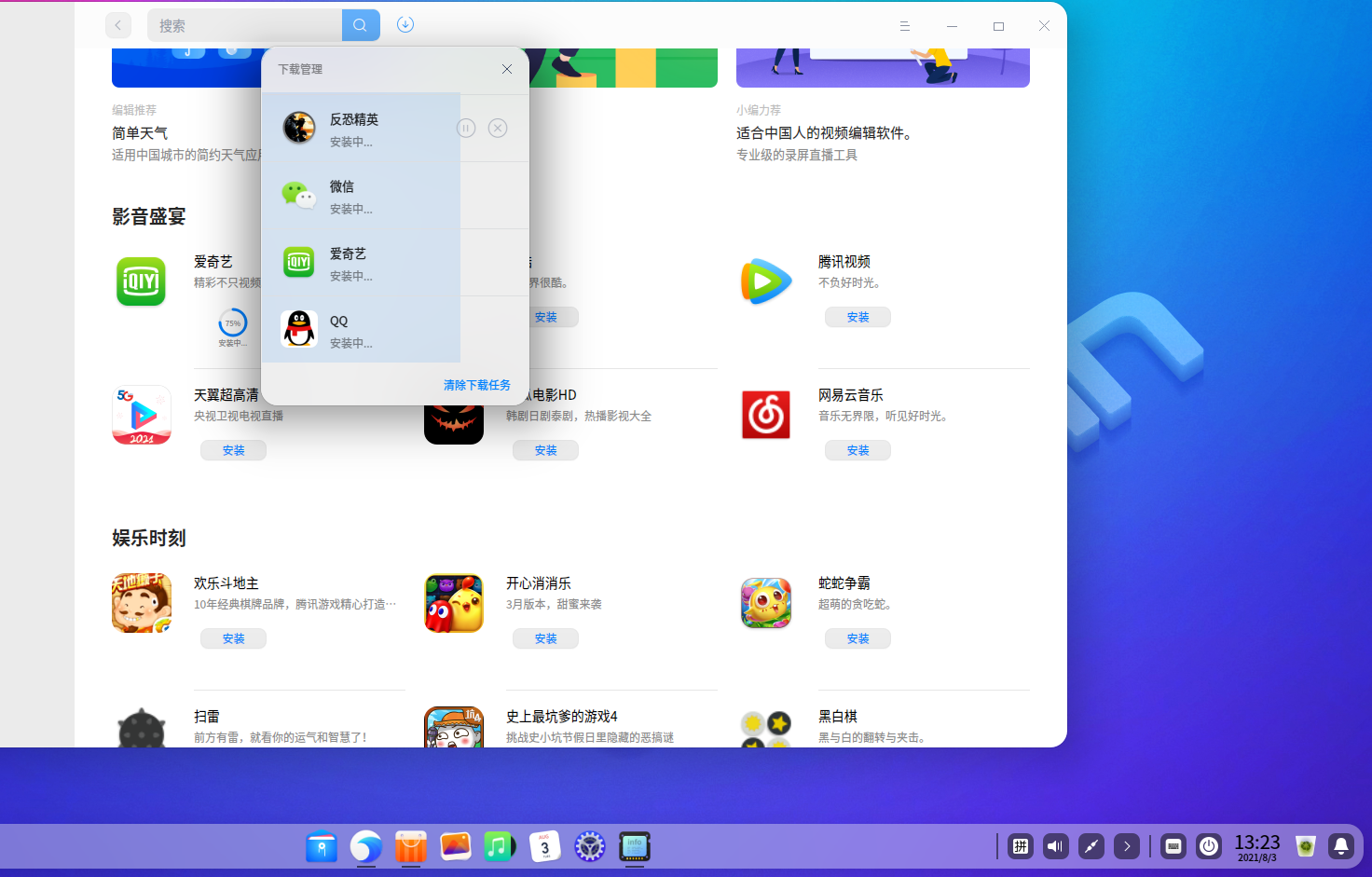This screenshot has width=1372, height=877.
Task: Open the 黑白棋 app icon
Action: tap(766, 729)
